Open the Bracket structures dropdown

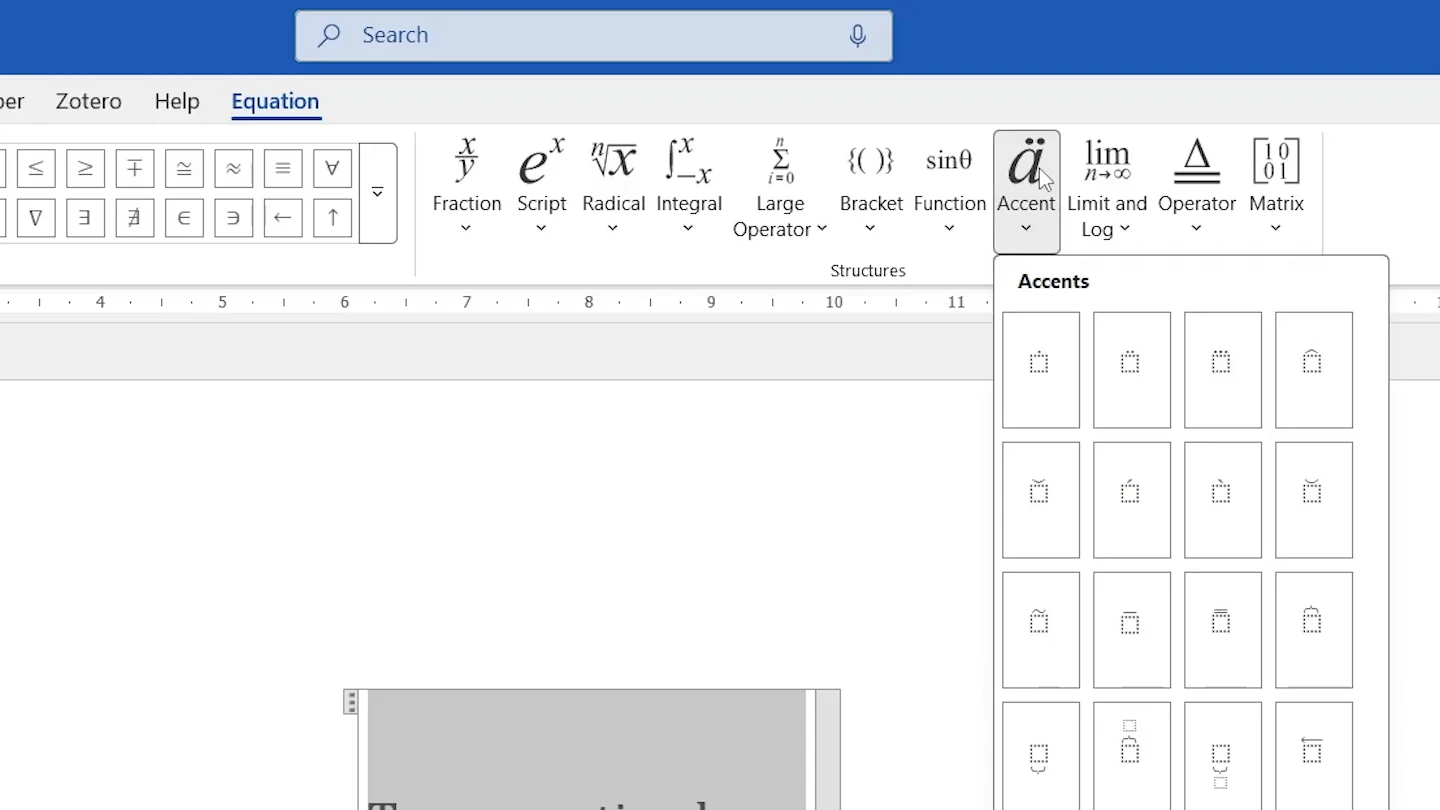[871, 189]
